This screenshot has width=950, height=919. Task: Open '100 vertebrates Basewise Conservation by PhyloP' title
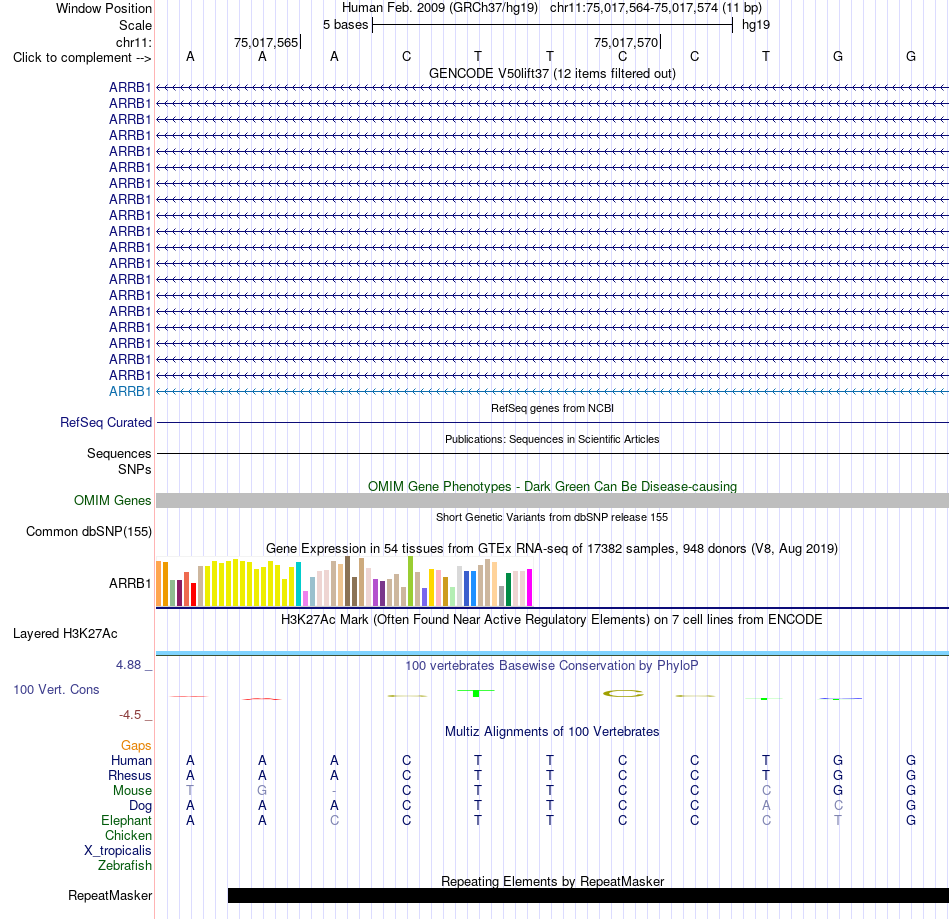coord(552,666)
